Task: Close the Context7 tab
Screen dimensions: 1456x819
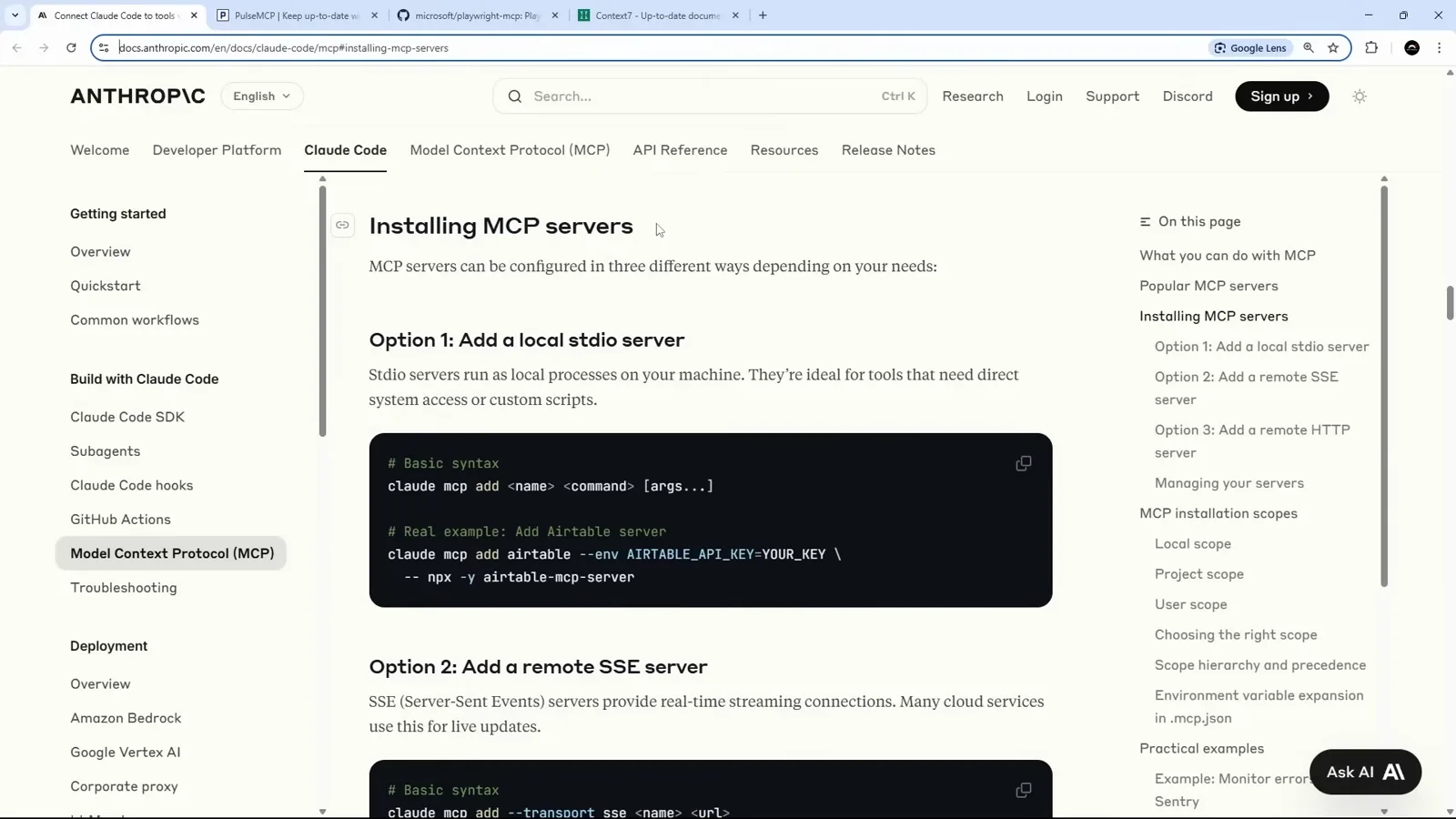Action: (x=735, y=15)
